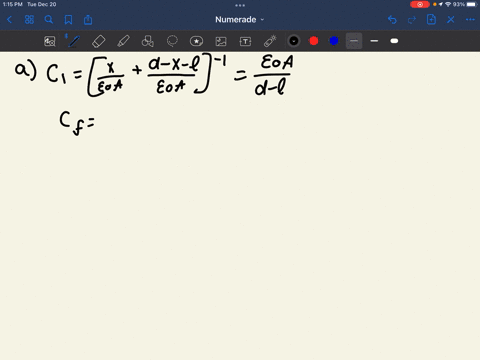Select the Pen tool
The width and height of the screenshot is (480, 360).
click(74, 41)
